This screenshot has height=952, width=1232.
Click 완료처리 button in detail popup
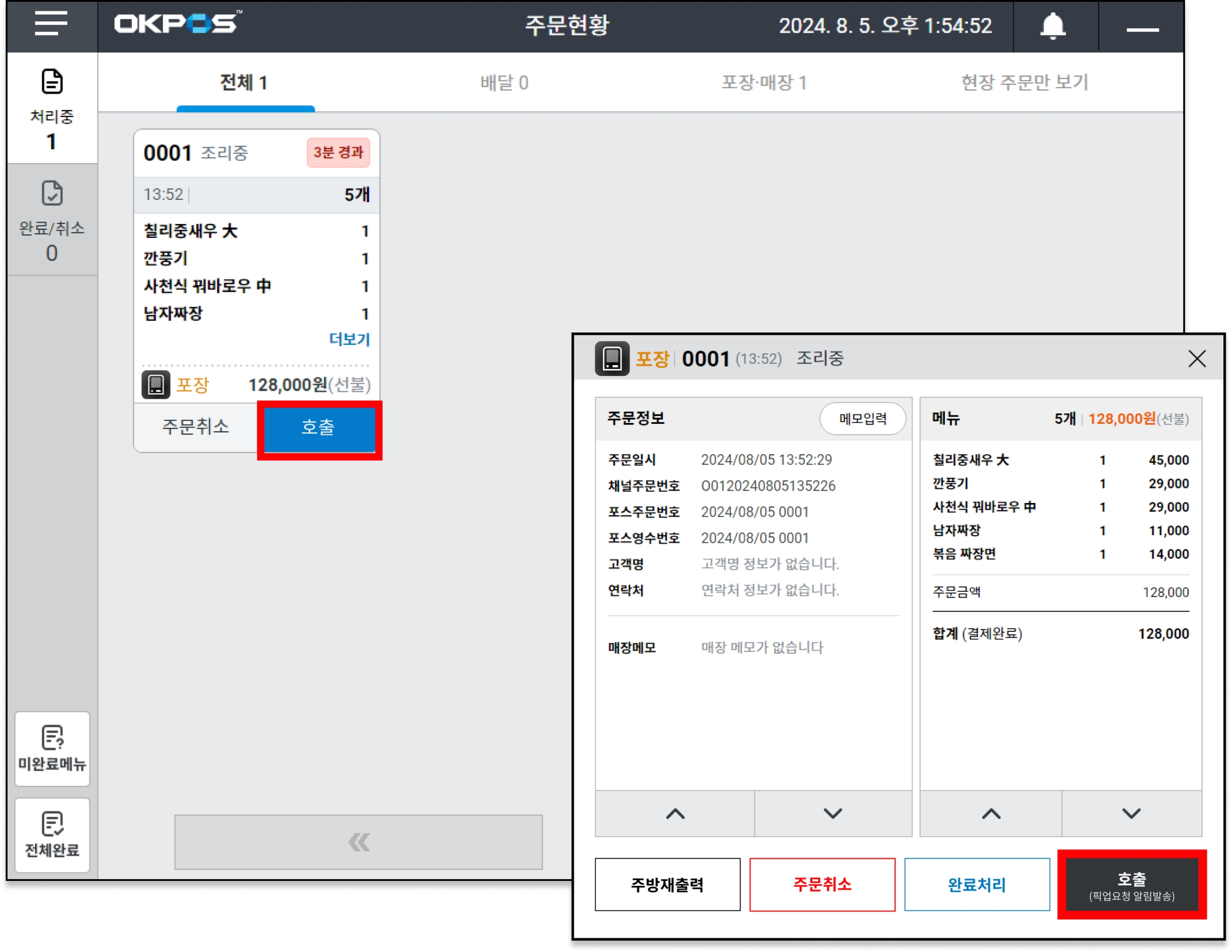point(976,884)
